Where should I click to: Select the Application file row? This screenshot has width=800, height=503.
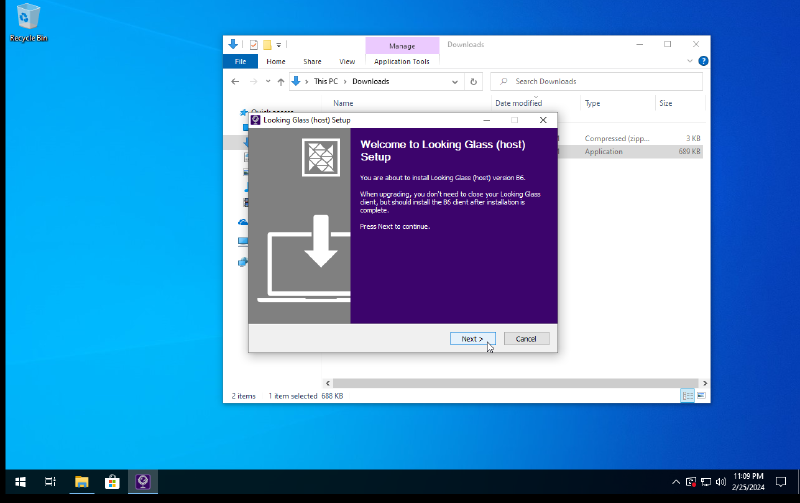click(631, 152)
